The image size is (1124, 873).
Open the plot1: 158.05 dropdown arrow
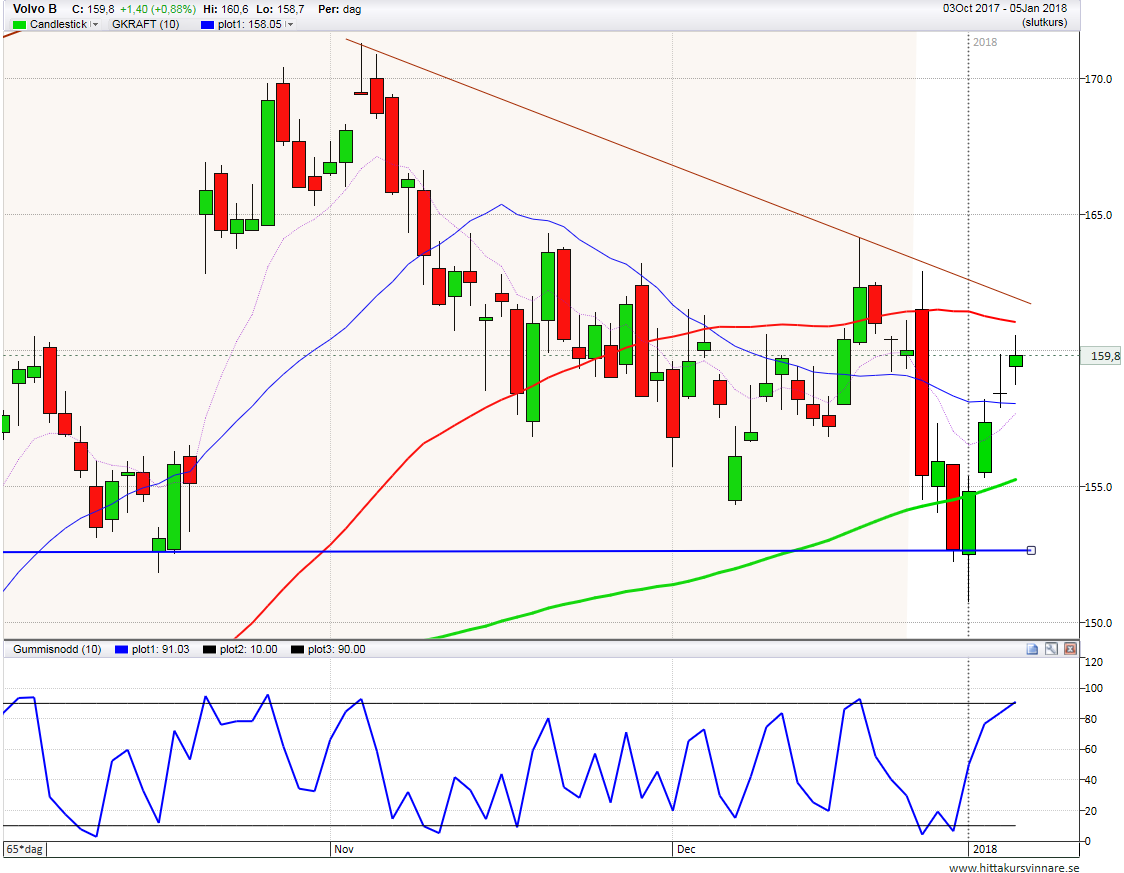coord(290,24)
